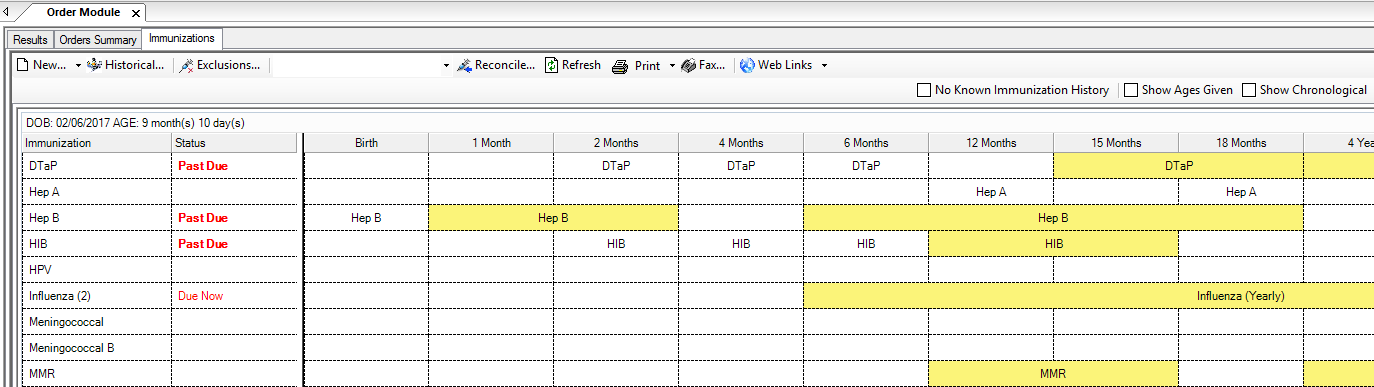
Task: Click Hep B Past Due status
Action: click(x=203, y=218)
